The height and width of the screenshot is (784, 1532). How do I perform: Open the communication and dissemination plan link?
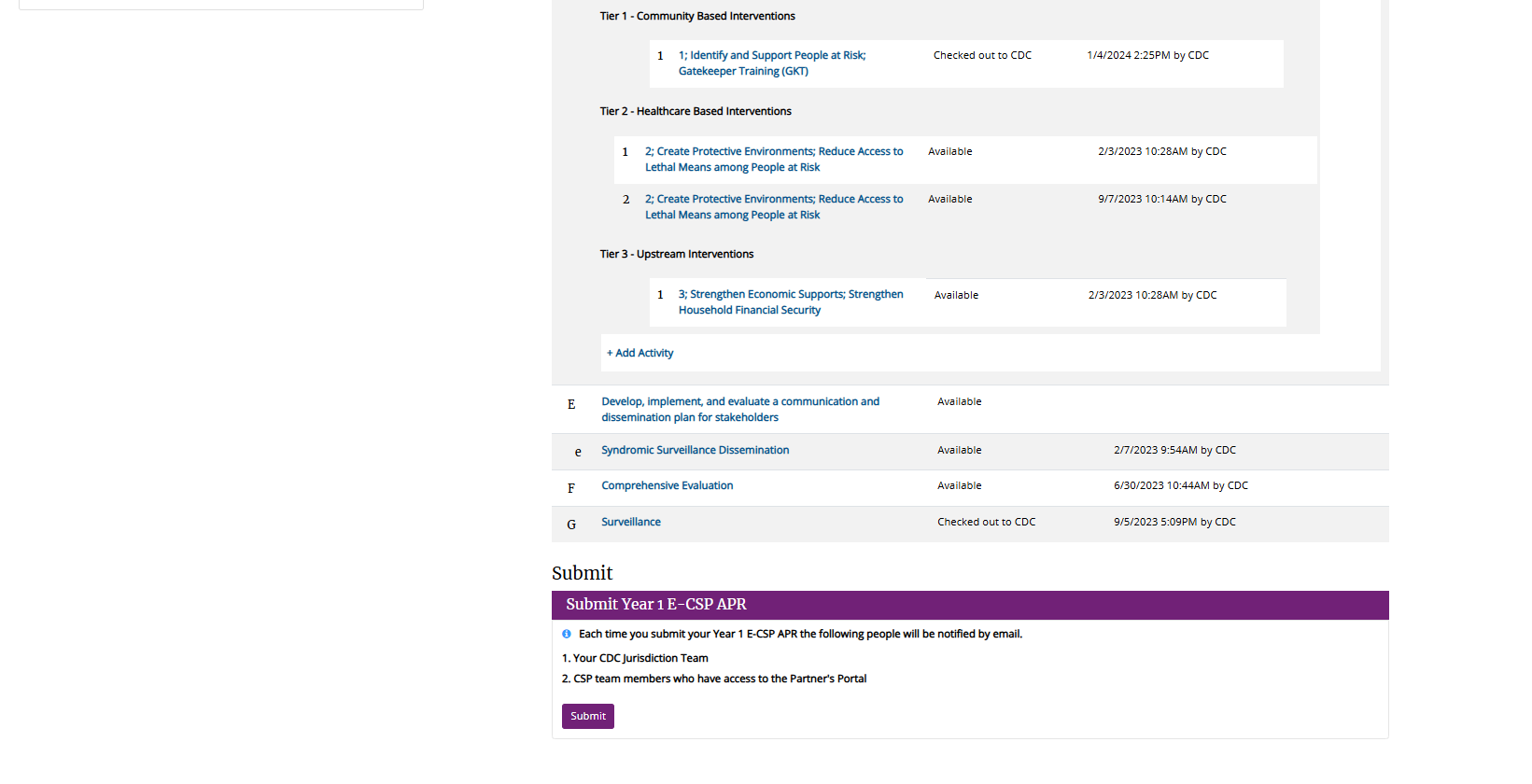739,410
